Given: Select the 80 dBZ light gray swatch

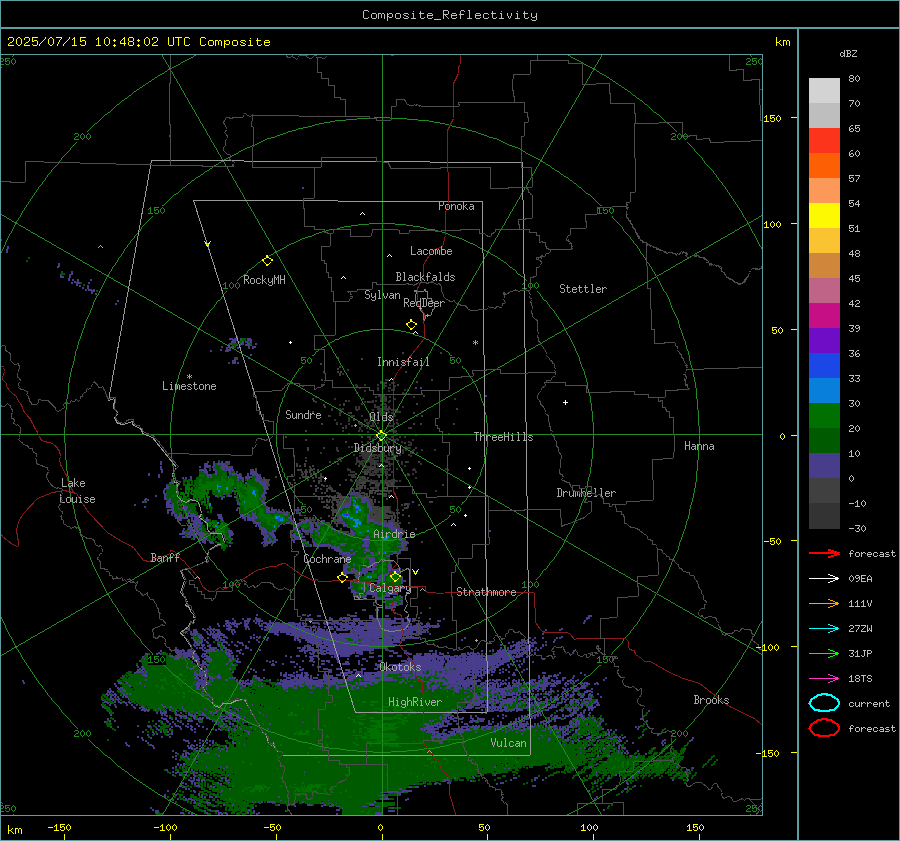Looking at the screenshot, I should click(824, 90).
